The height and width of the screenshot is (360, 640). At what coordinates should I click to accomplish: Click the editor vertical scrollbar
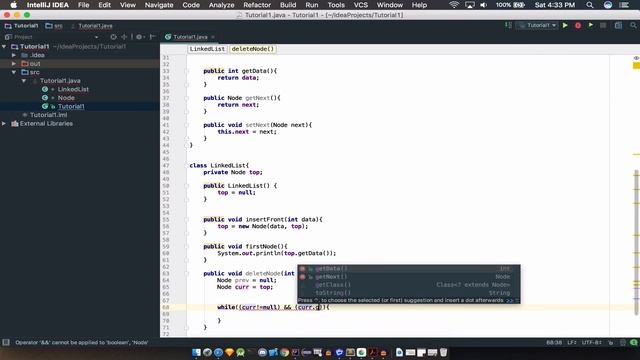[x=636, y=242]
